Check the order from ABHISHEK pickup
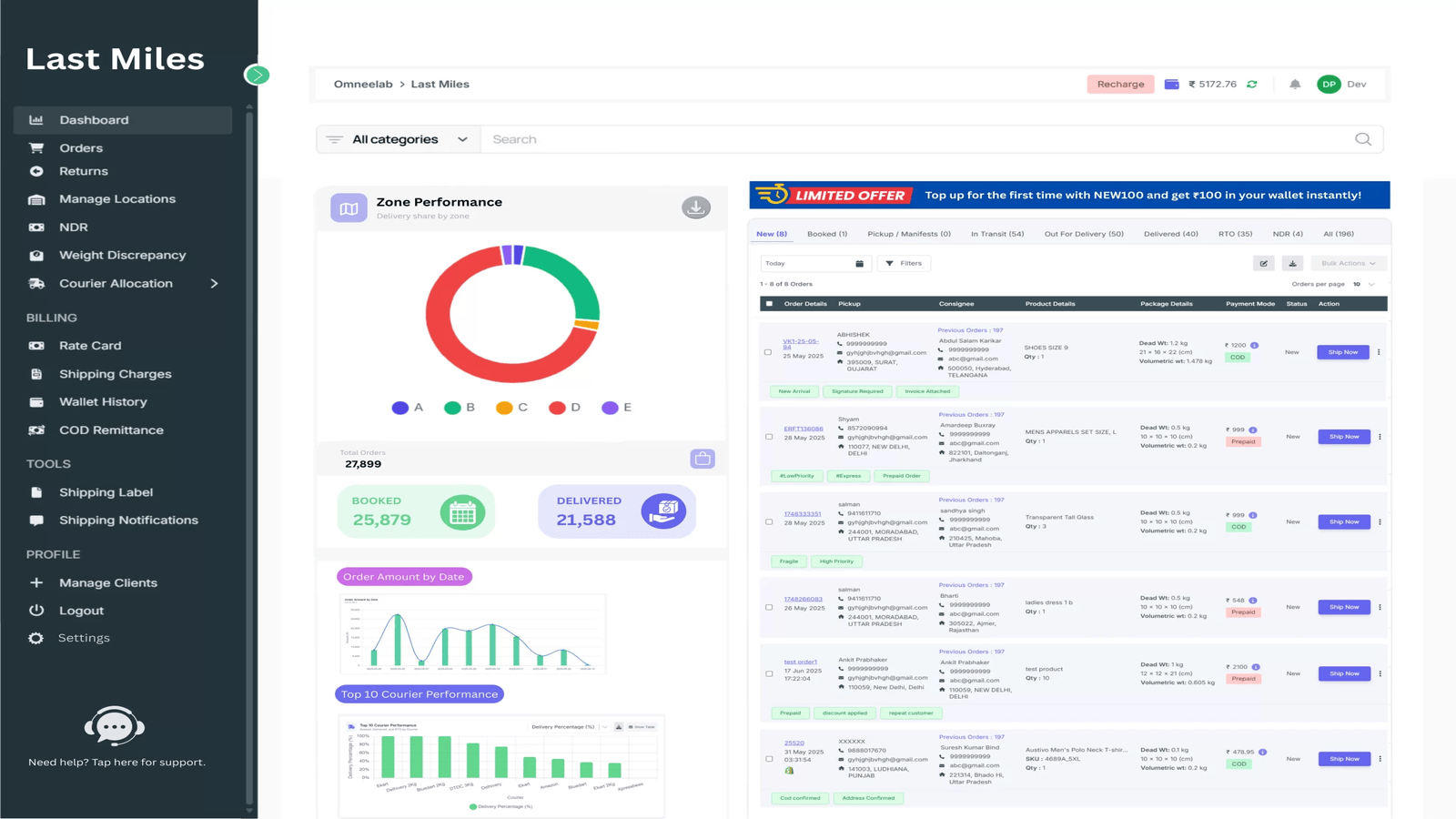The image size is (1456, 819). (768, 352)
